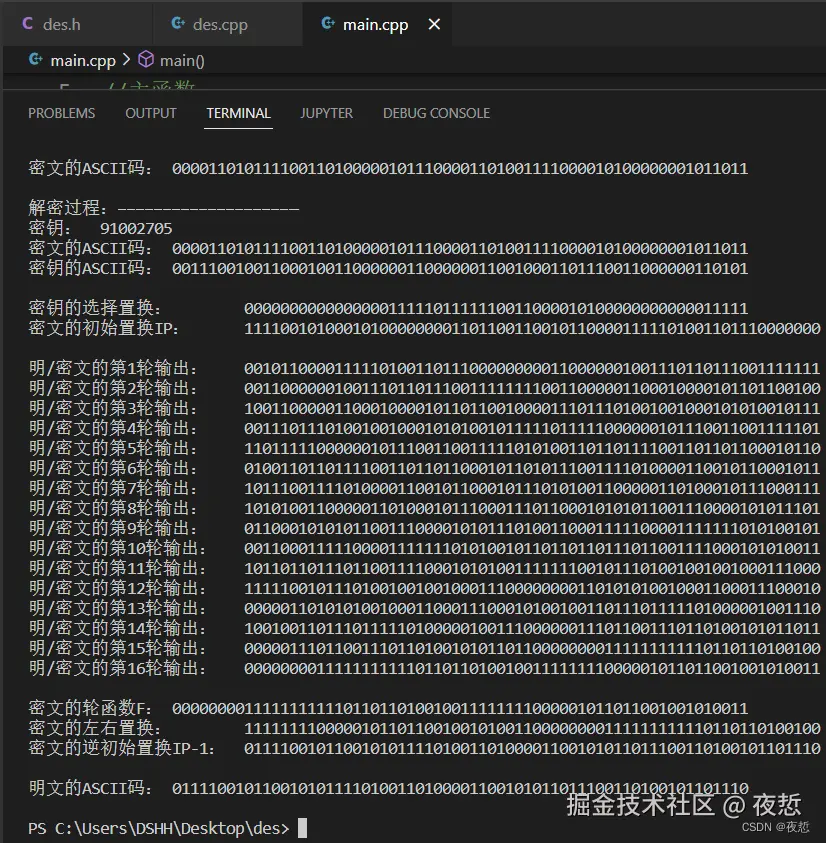The height and width of the screenshot is (843, 826).
Task: Click the C++ icon on des.cpp tab
Action: (178, 24)
